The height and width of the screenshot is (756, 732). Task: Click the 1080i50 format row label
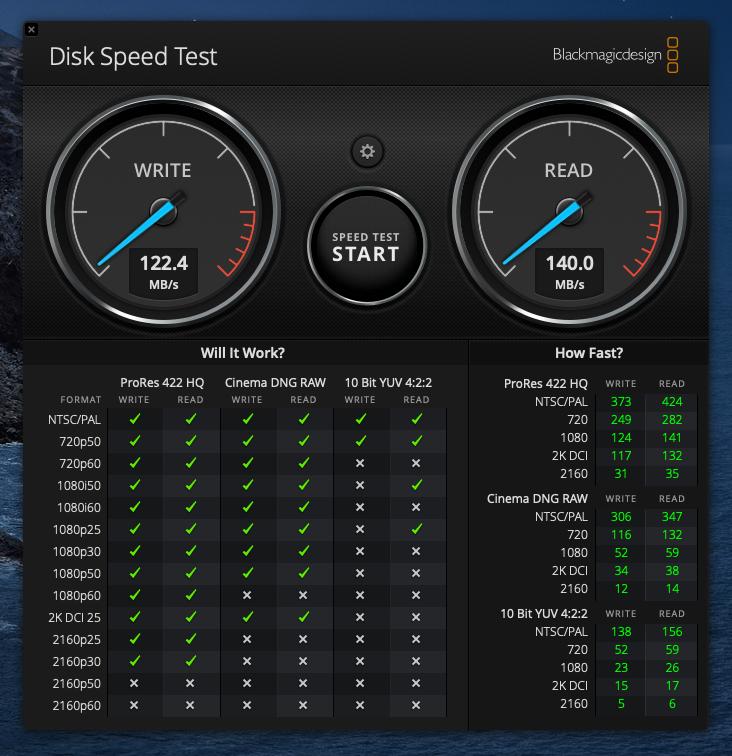(x=79, y=486)
